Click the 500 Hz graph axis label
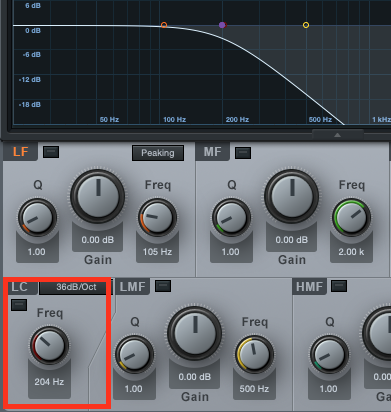This screenshot has height=412, width=391. 320,119
